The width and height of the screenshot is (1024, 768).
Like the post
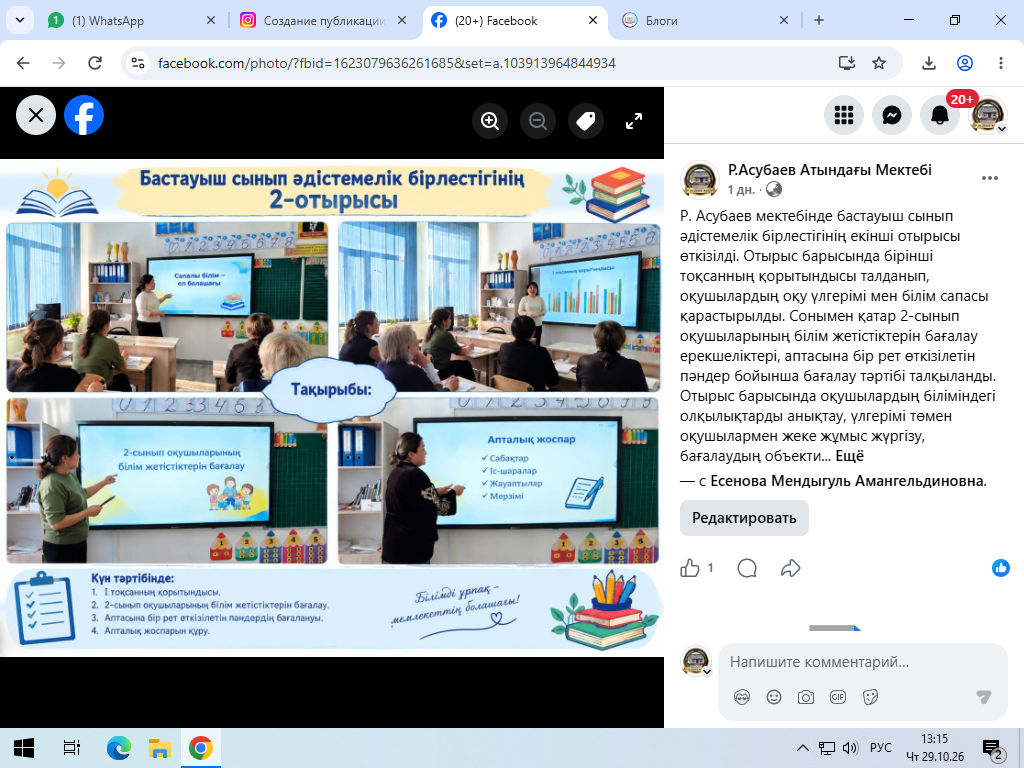click(x=690, y=568)
